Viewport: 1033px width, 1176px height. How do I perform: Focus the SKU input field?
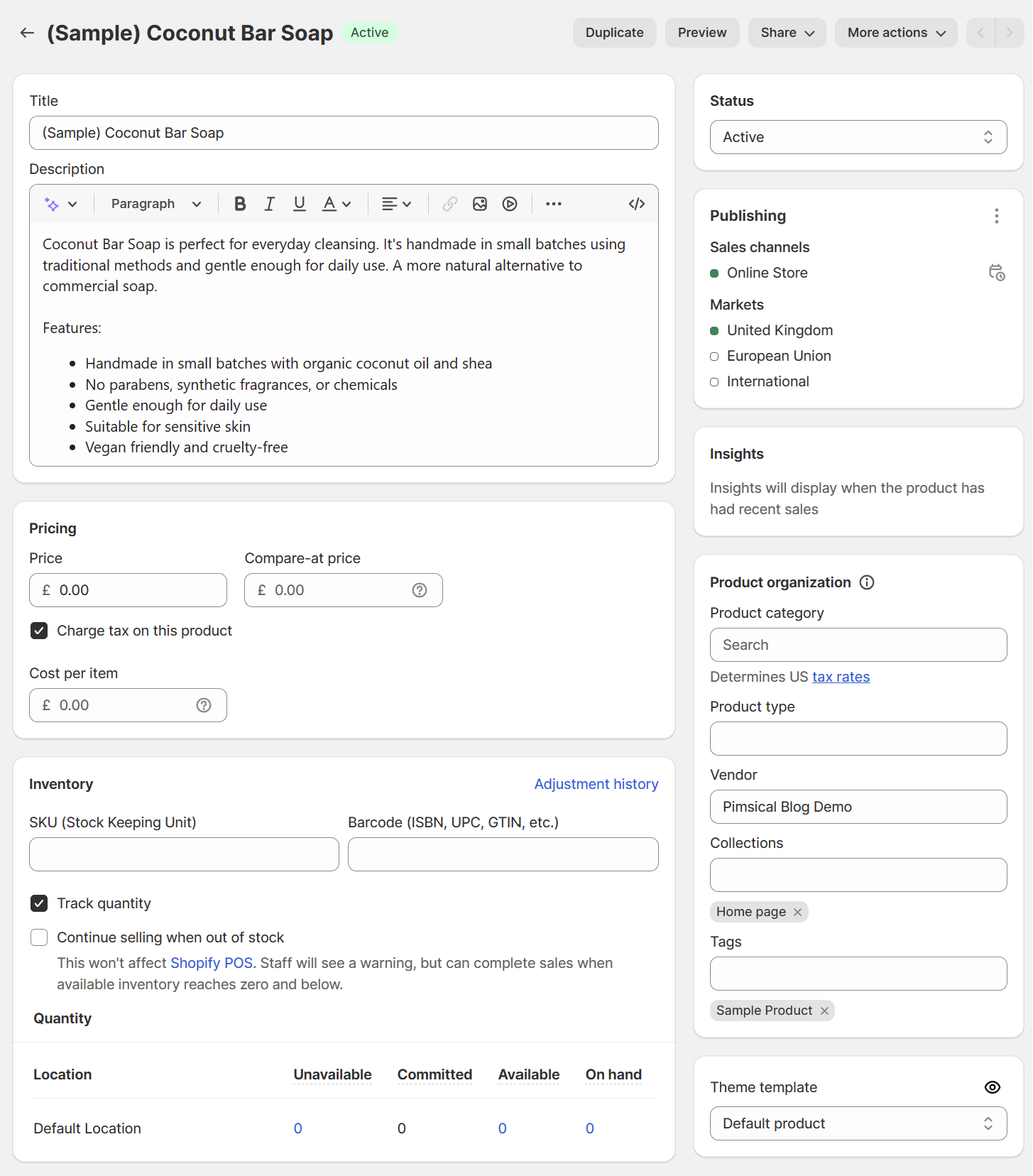(x=184, y=854)
